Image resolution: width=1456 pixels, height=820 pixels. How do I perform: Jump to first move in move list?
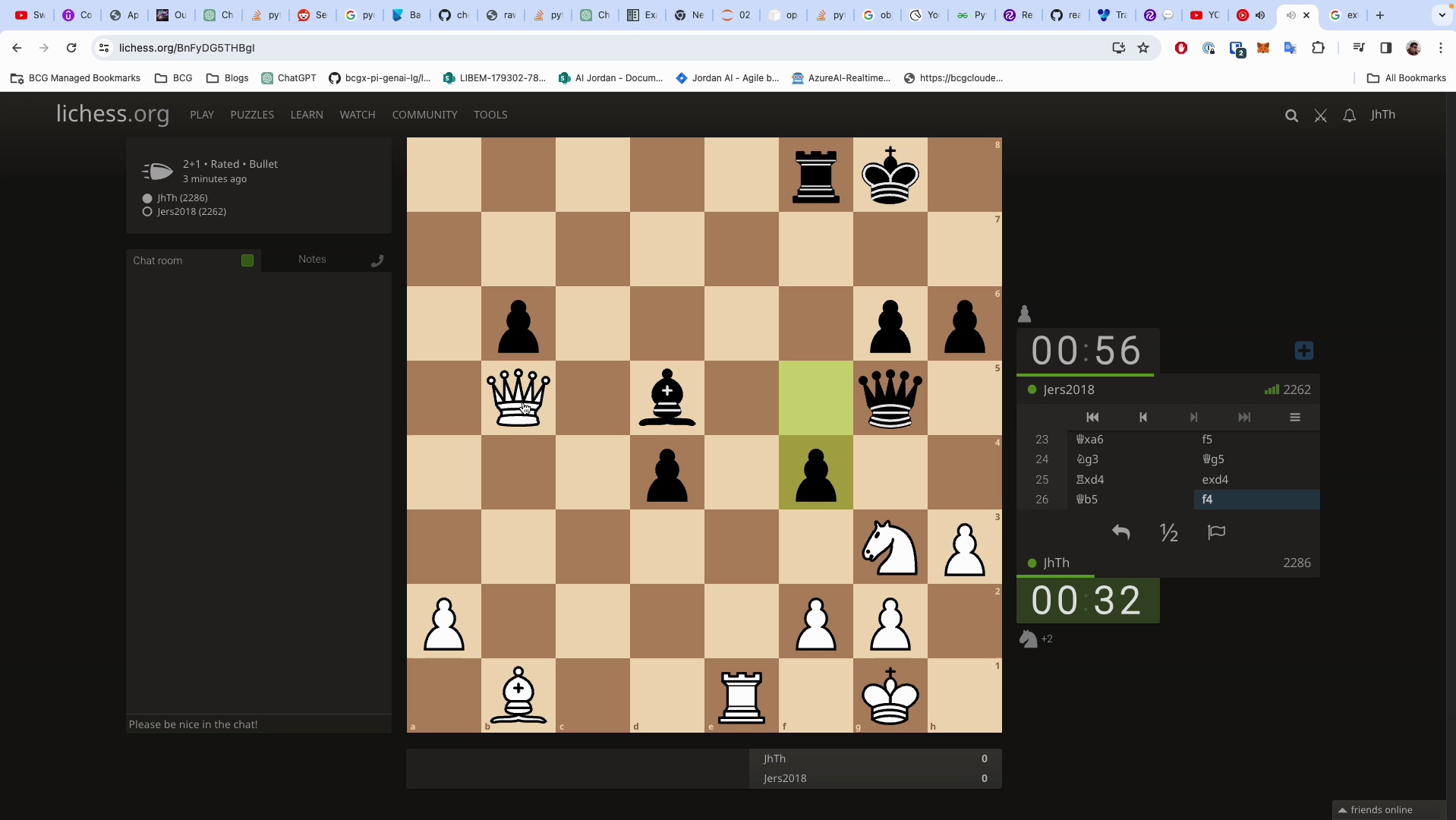pos(1092,417)
